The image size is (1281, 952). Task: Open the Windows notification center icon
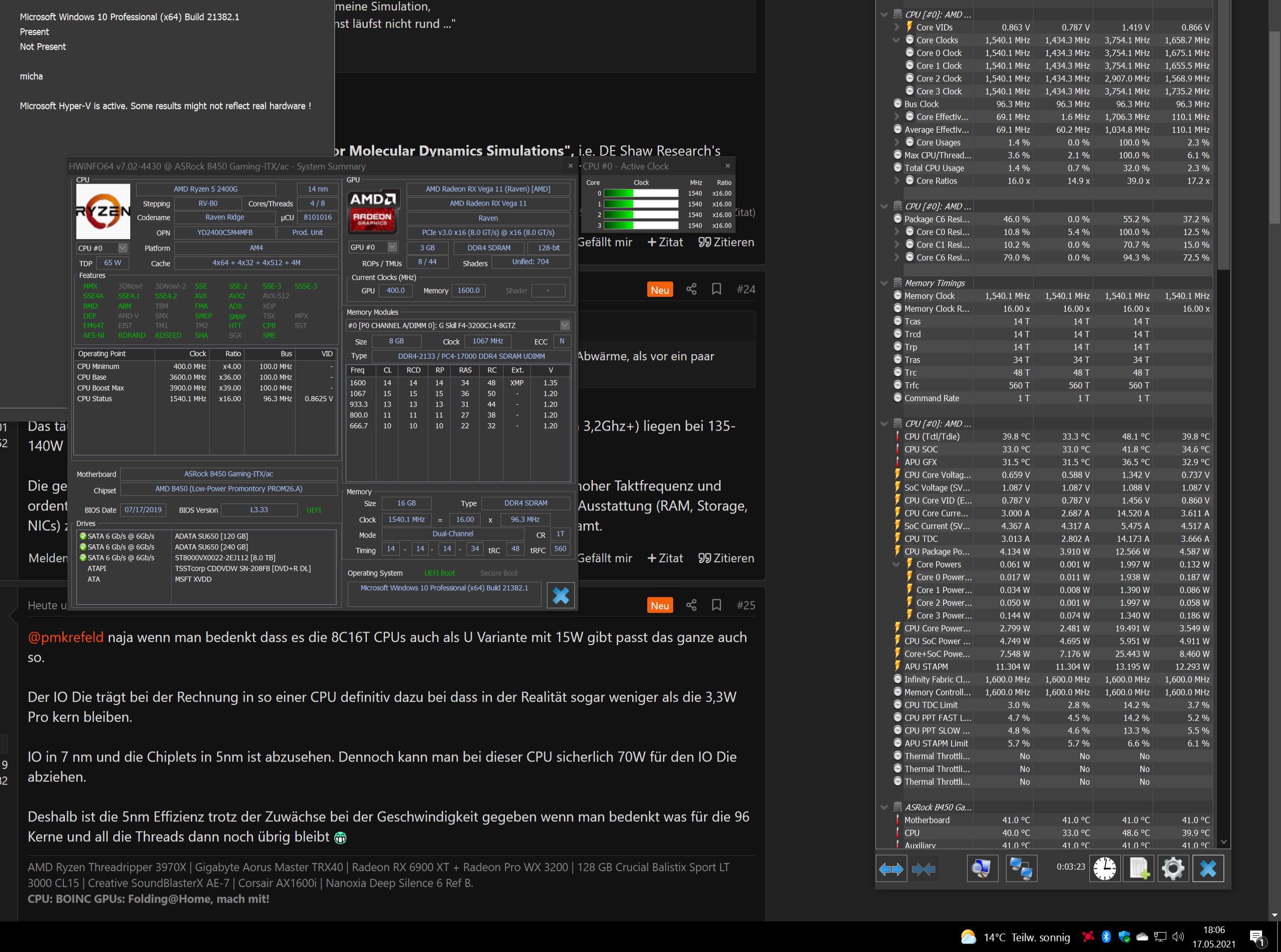[x=1257, y=938]
